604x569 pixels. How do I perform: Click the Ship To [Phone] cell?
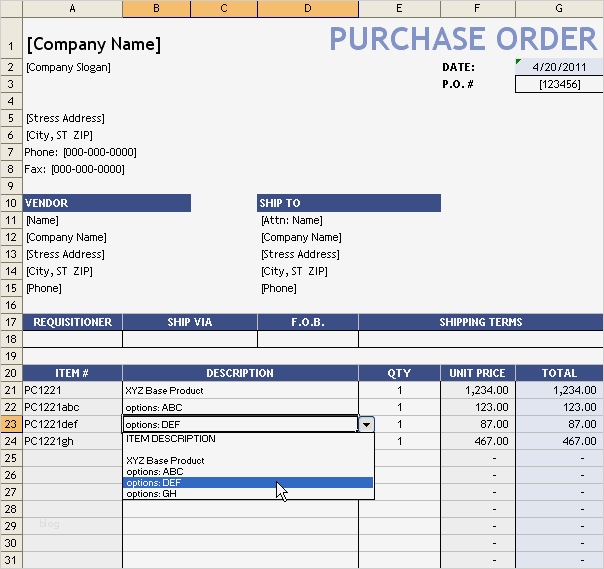tap(279, 288)
